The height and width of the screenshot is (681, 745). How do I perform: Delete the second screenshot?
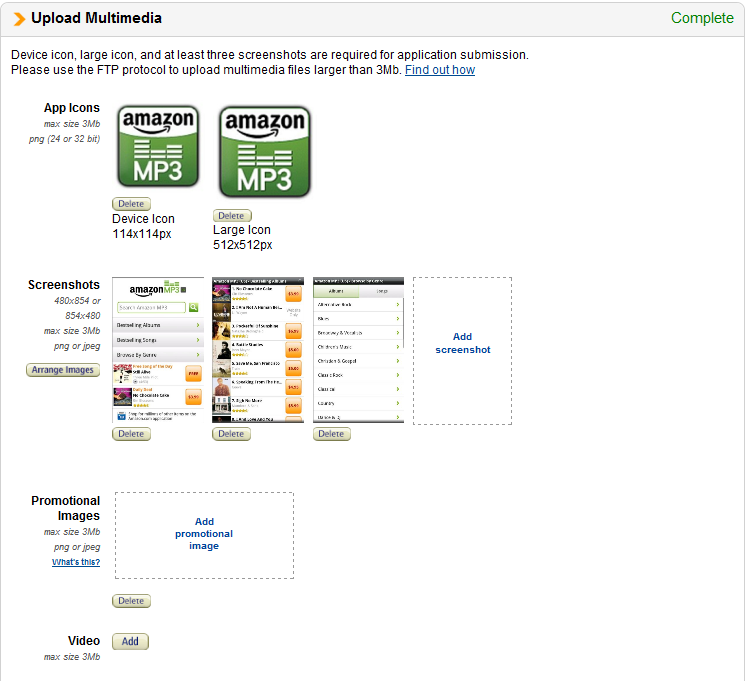tap(231, 434)
